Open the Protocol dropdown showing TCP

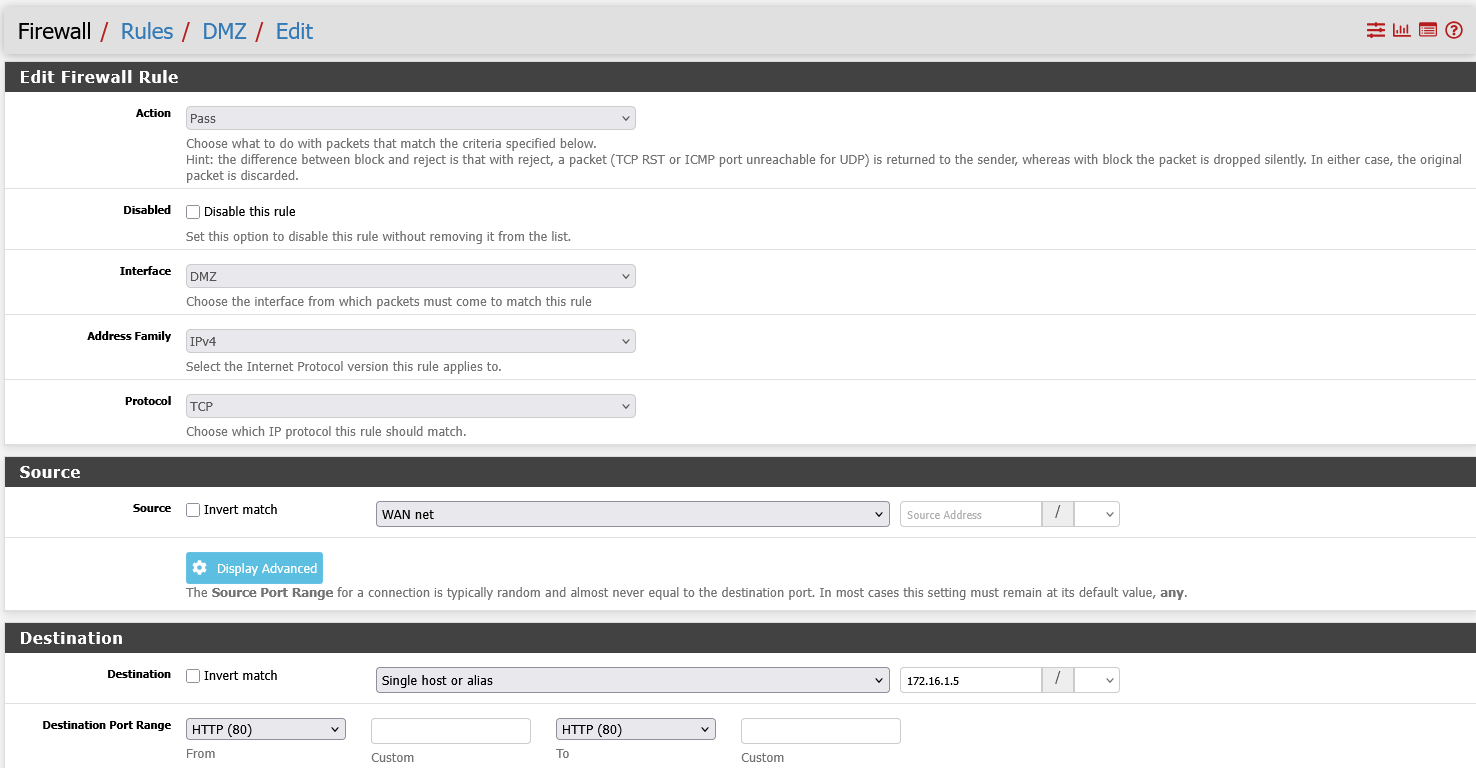(410, 406)
